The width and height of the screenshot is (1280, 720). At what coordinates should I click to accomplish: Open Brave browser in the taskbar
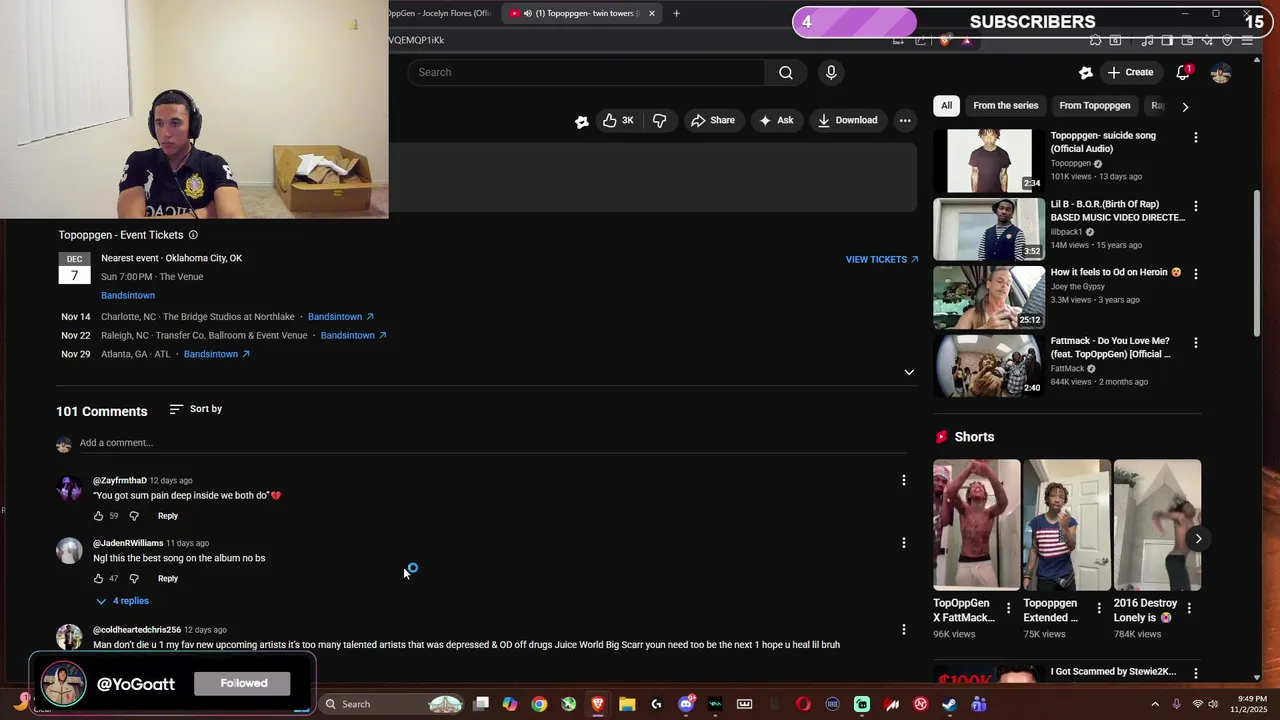(x=598, y=704)
